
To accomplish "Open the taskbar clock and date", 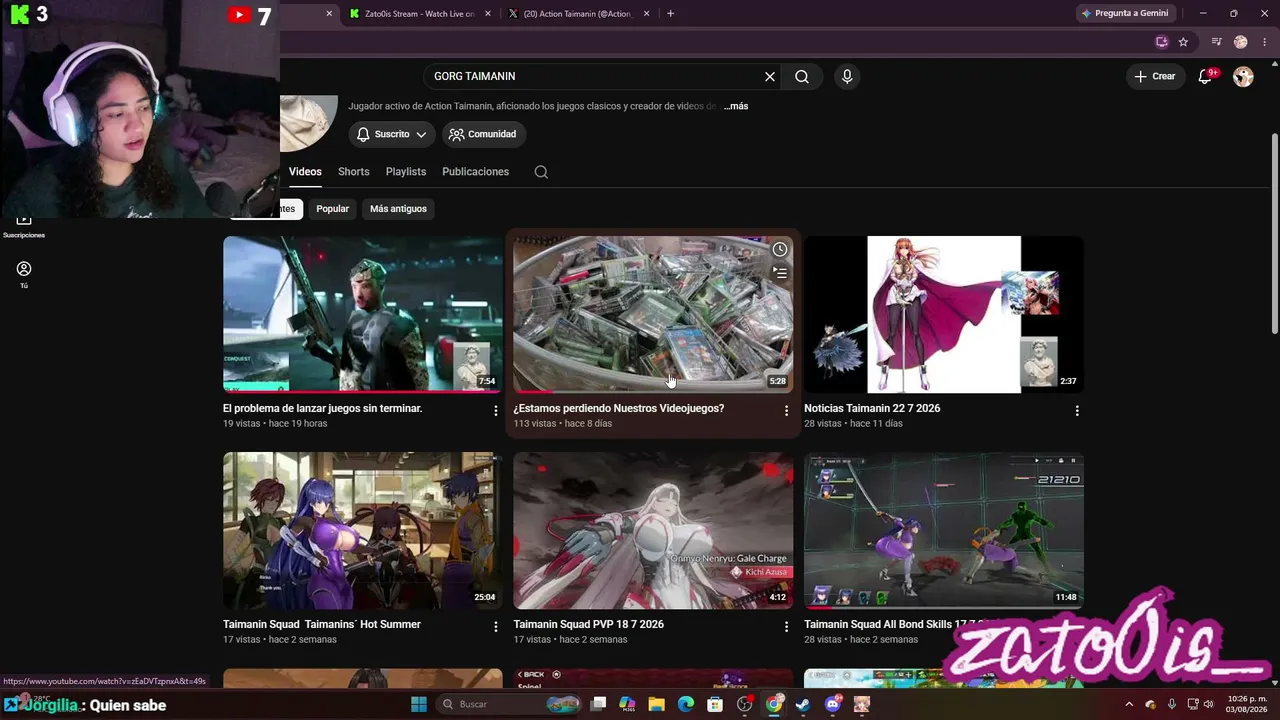I will click(1247, 704).
